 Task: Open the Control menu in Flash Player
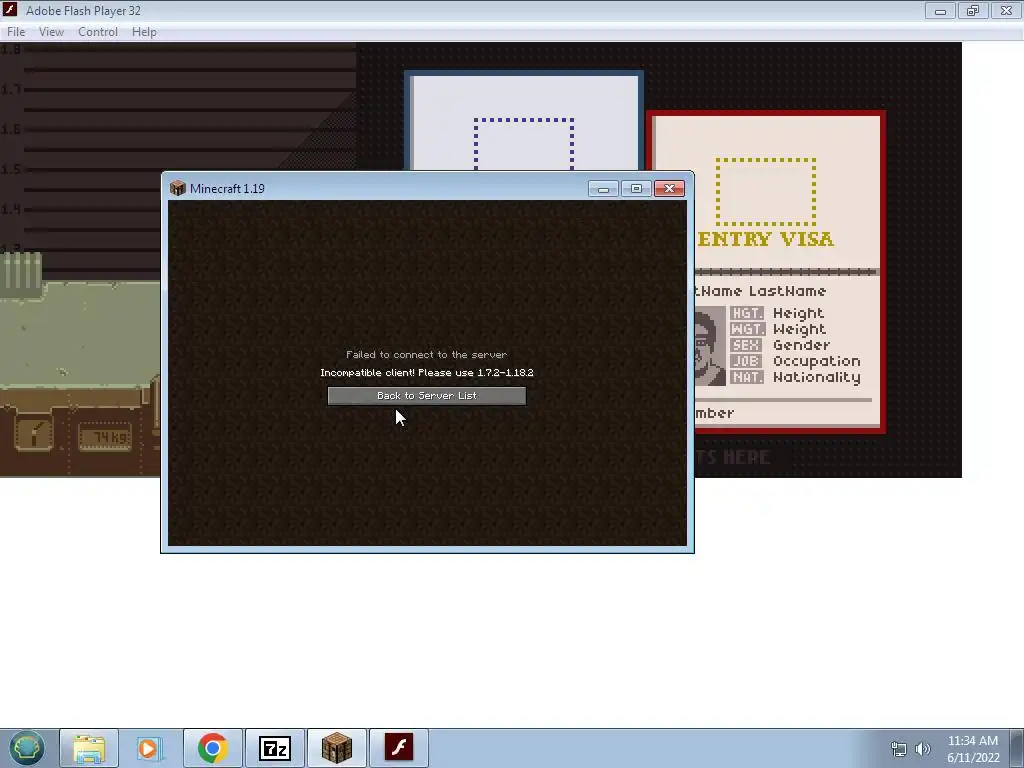(98, 32)
